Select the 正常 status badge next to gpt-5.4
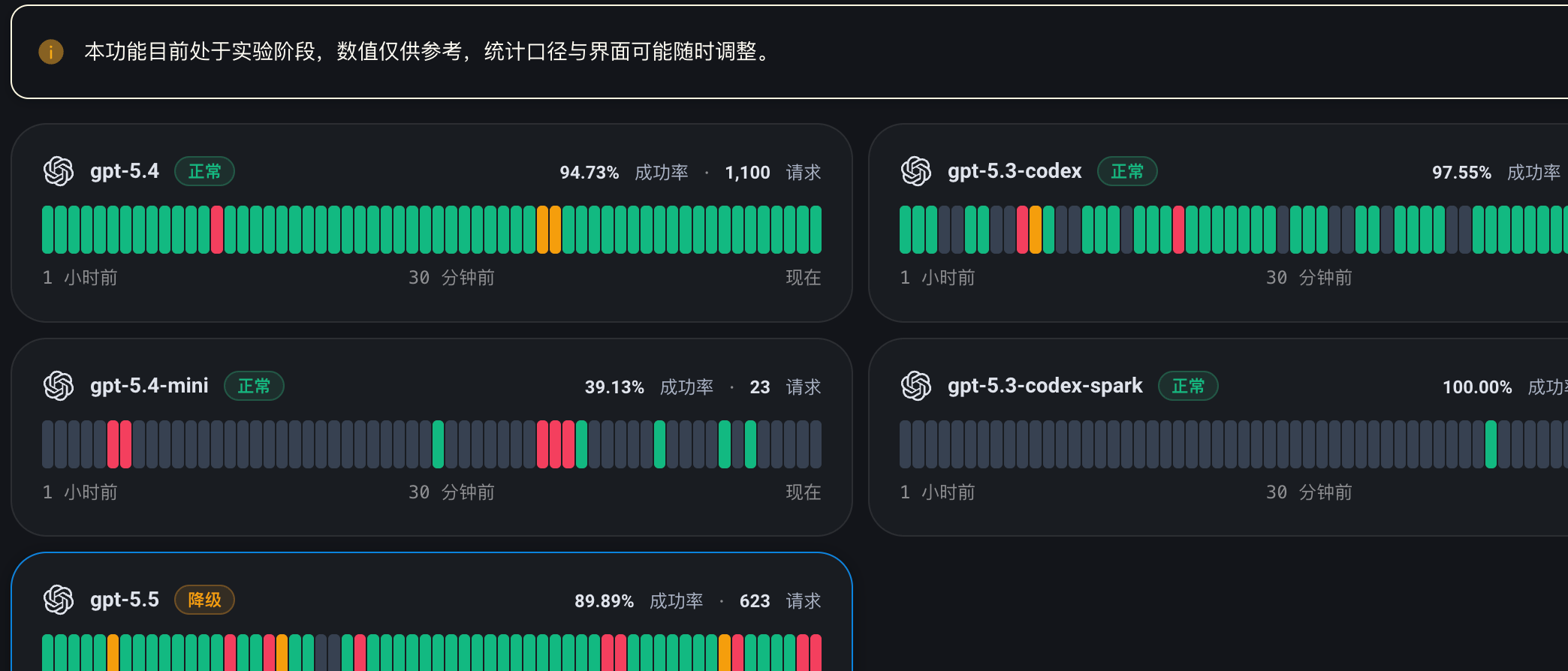This screenshot has height=671, width=1568. pyautogui.click(x=205, y=171)
